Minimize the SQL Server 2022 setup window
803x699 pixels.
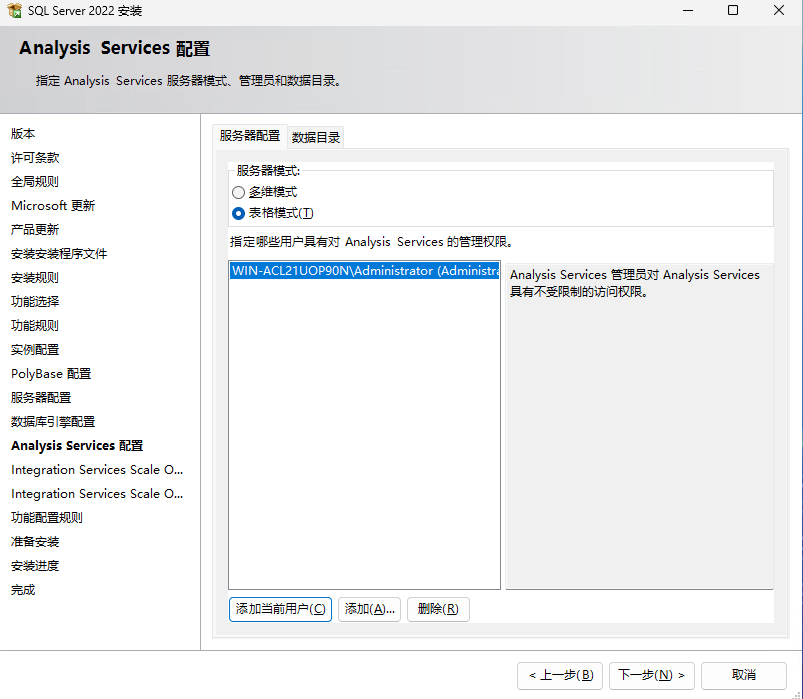[x=688, y=10]
